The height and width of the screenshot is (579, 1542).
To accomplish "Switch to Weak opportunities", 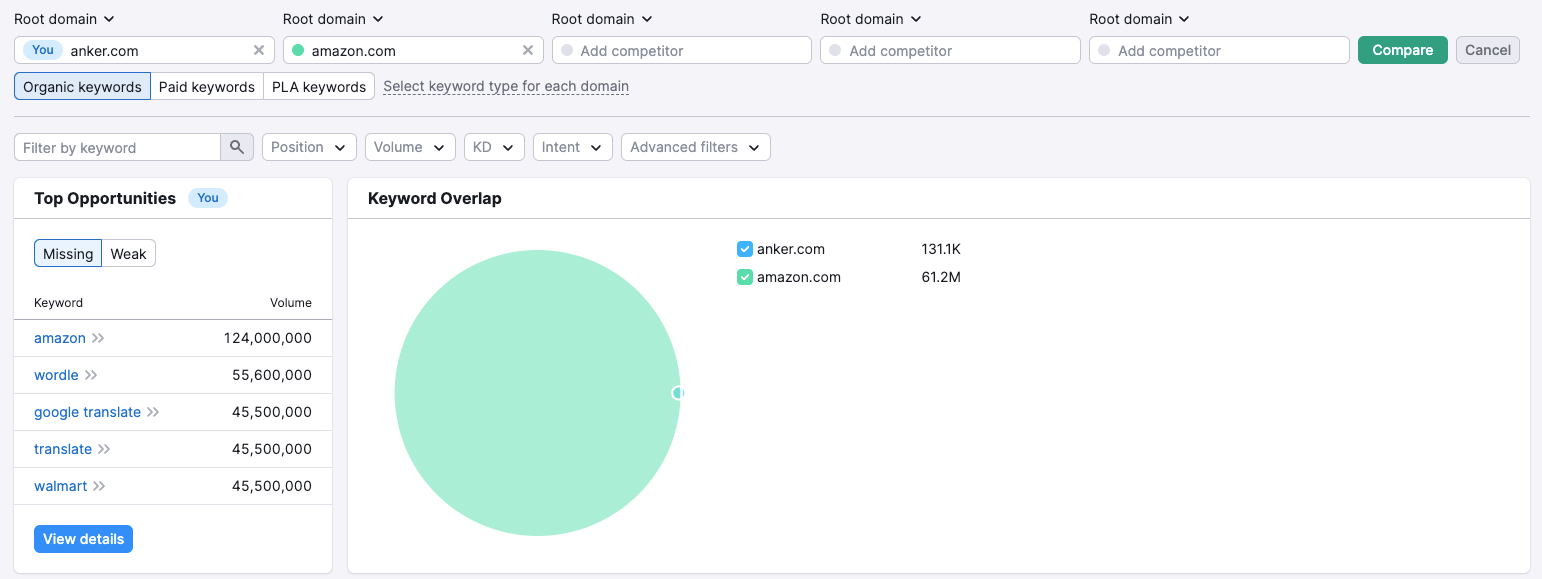I will (x=129, y=254).
